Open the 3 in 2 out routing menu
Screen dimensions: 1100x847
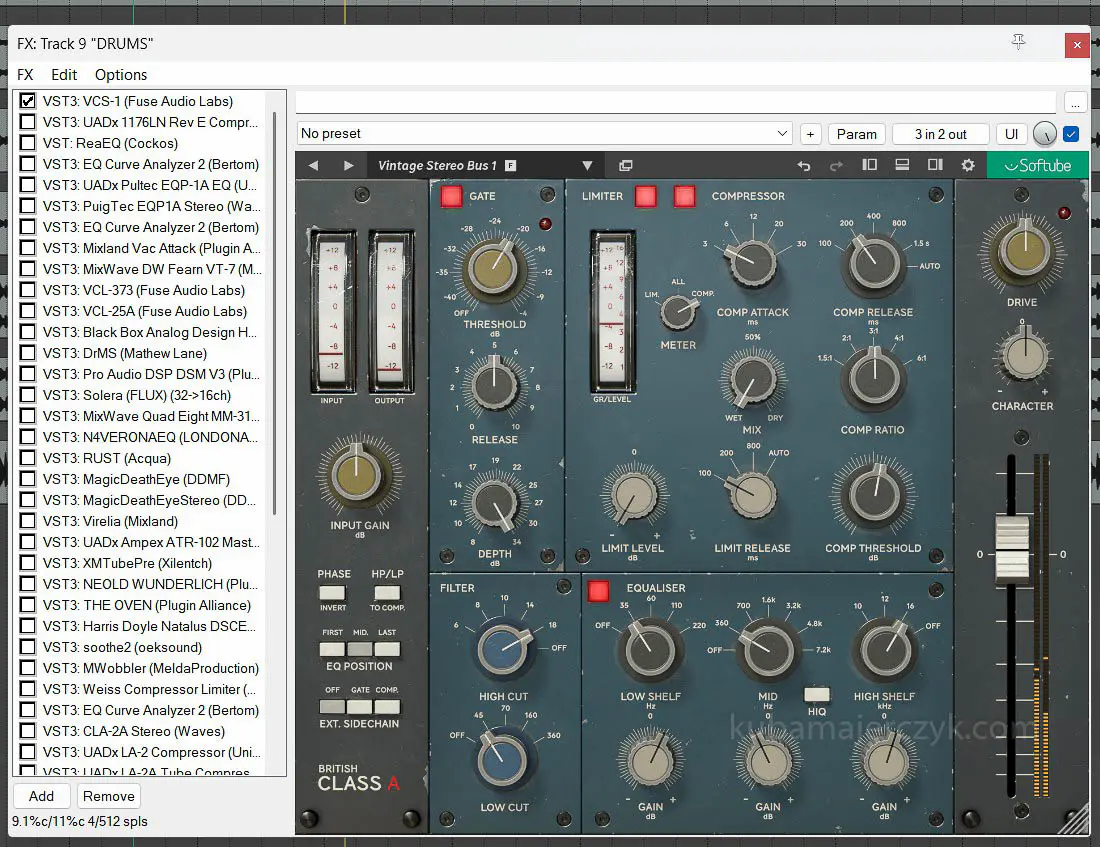click(940, 134)
